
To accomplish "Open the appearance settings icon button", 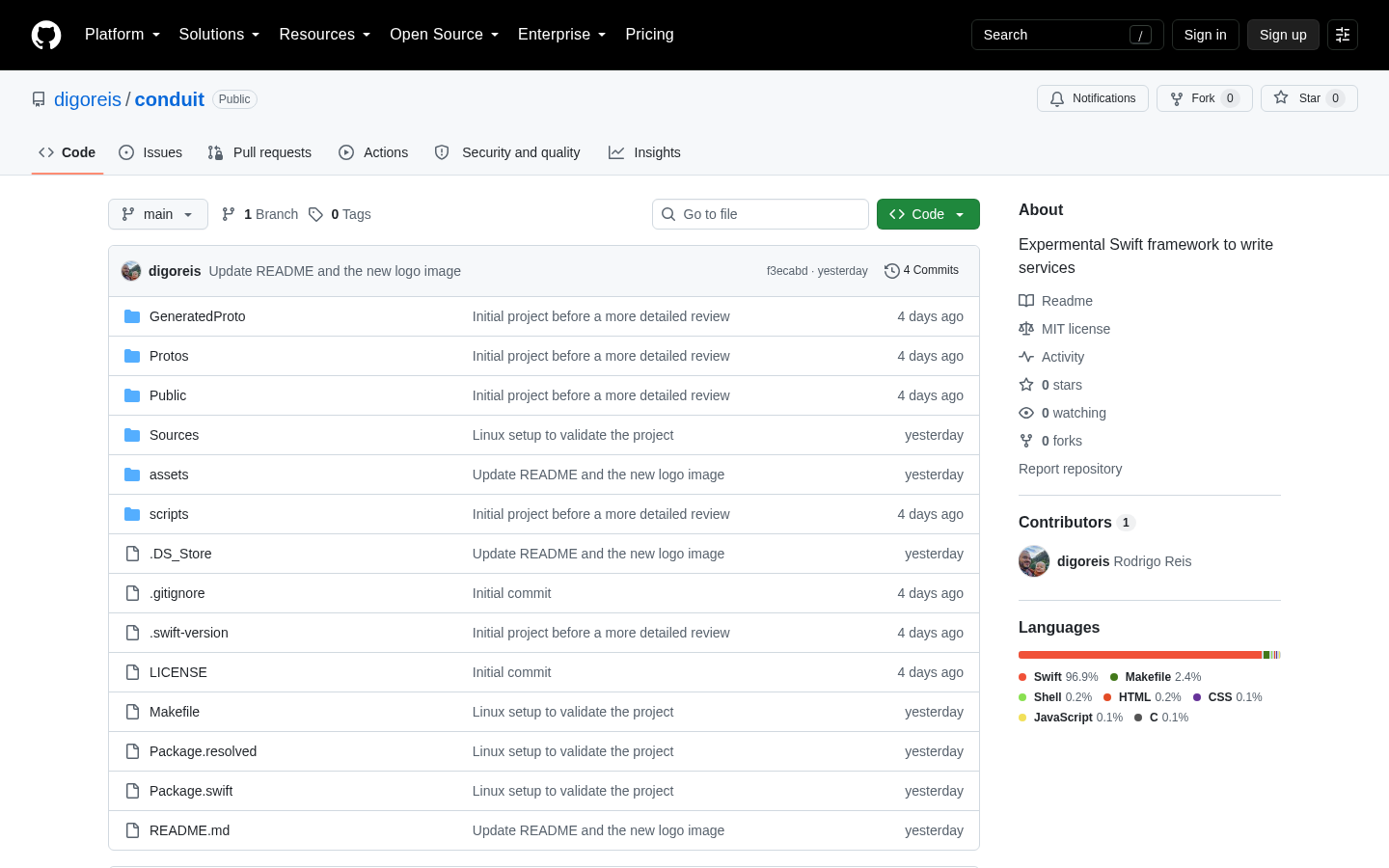I will coord(1343,35).
